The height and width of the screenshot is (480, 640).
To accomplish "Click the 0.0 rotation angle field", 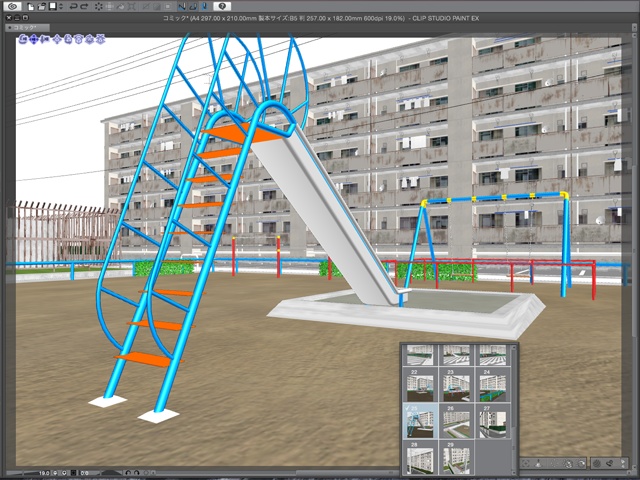I will pyautogui.click(x=84, y=473).
